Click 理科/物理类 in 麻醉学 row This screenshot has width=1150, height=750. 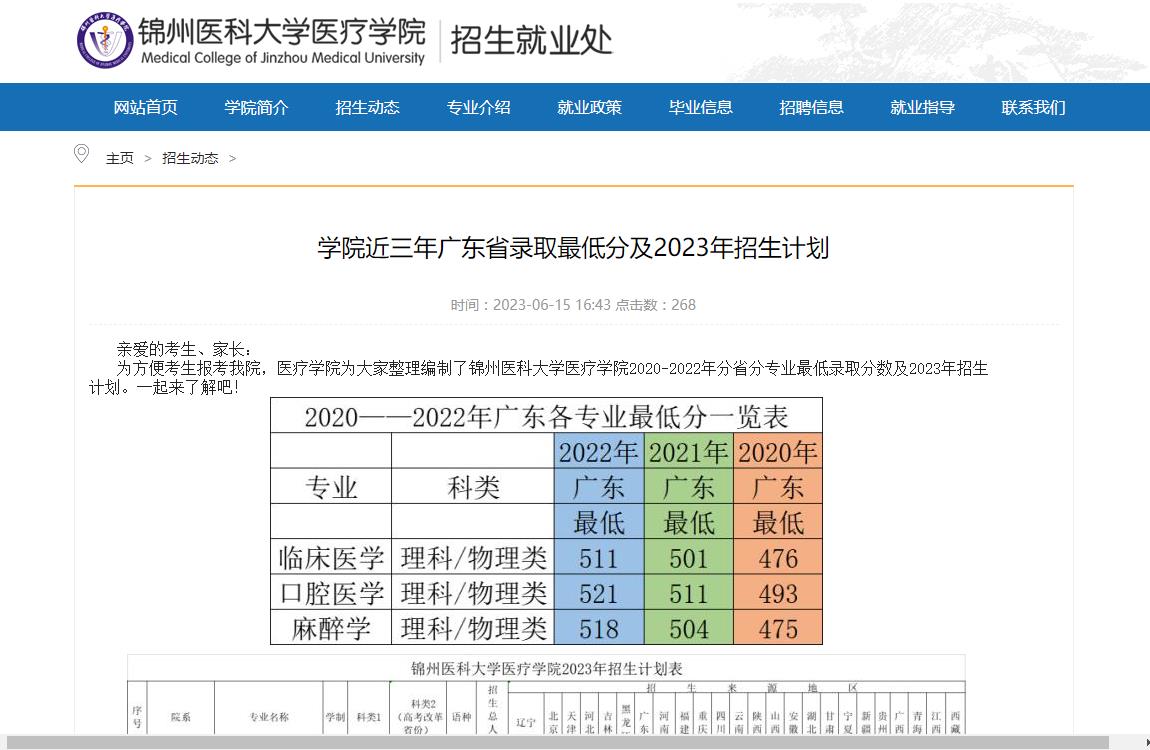473,628
